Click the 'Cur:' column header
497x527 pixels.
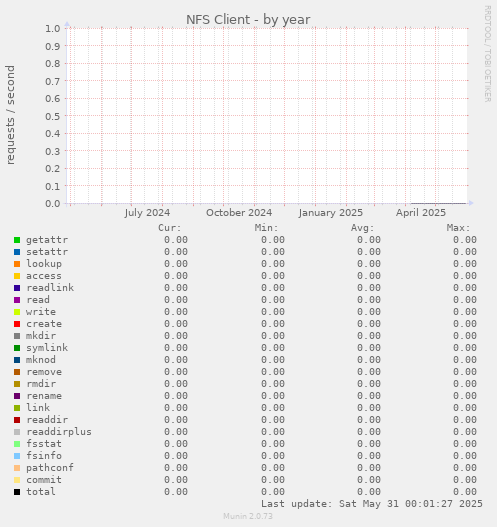coord(170,228)
